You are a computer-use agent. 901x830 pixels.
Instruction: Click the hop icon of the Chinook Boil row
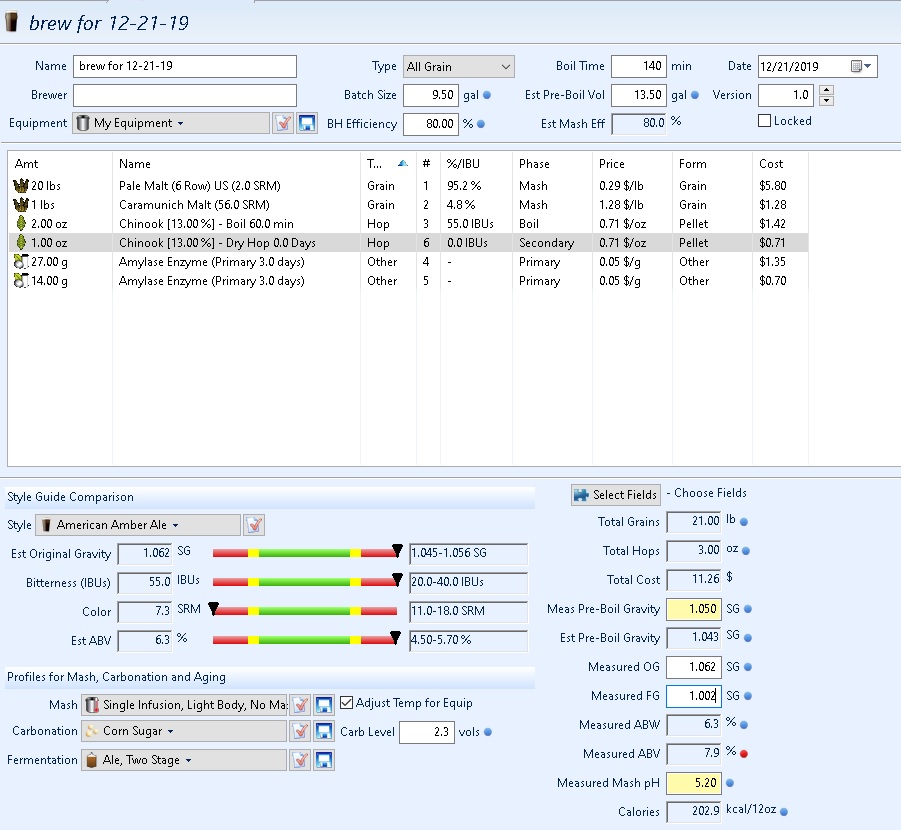(21, 224)
